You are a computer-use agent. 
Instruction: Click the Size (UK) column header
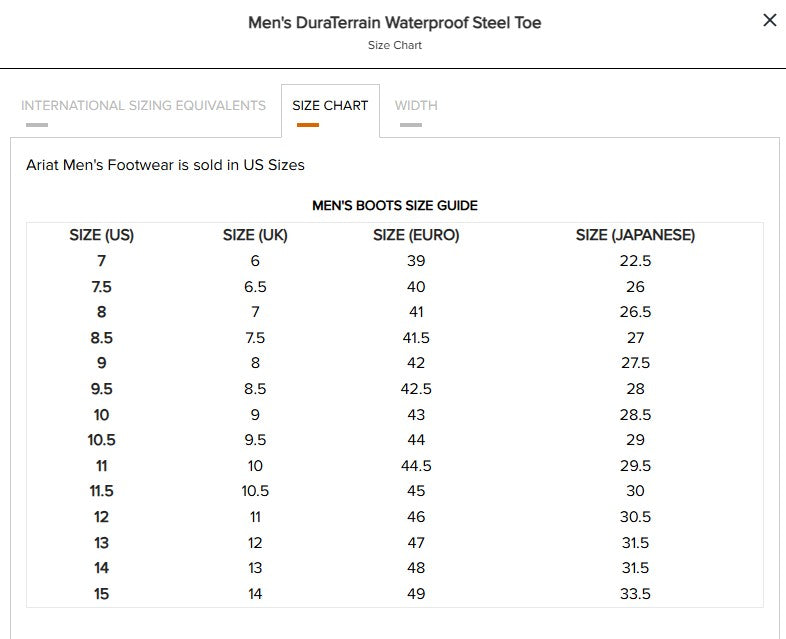tap(255, 235)
